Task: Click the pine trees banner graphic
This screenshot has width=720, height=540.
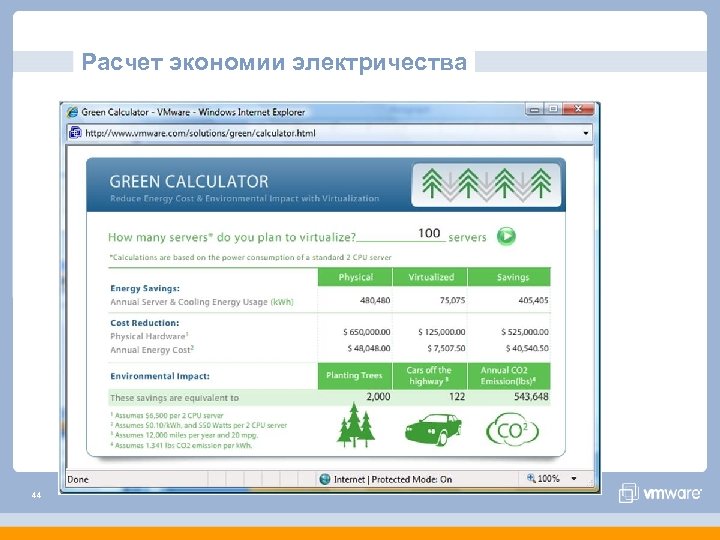Action: point(486,184)
